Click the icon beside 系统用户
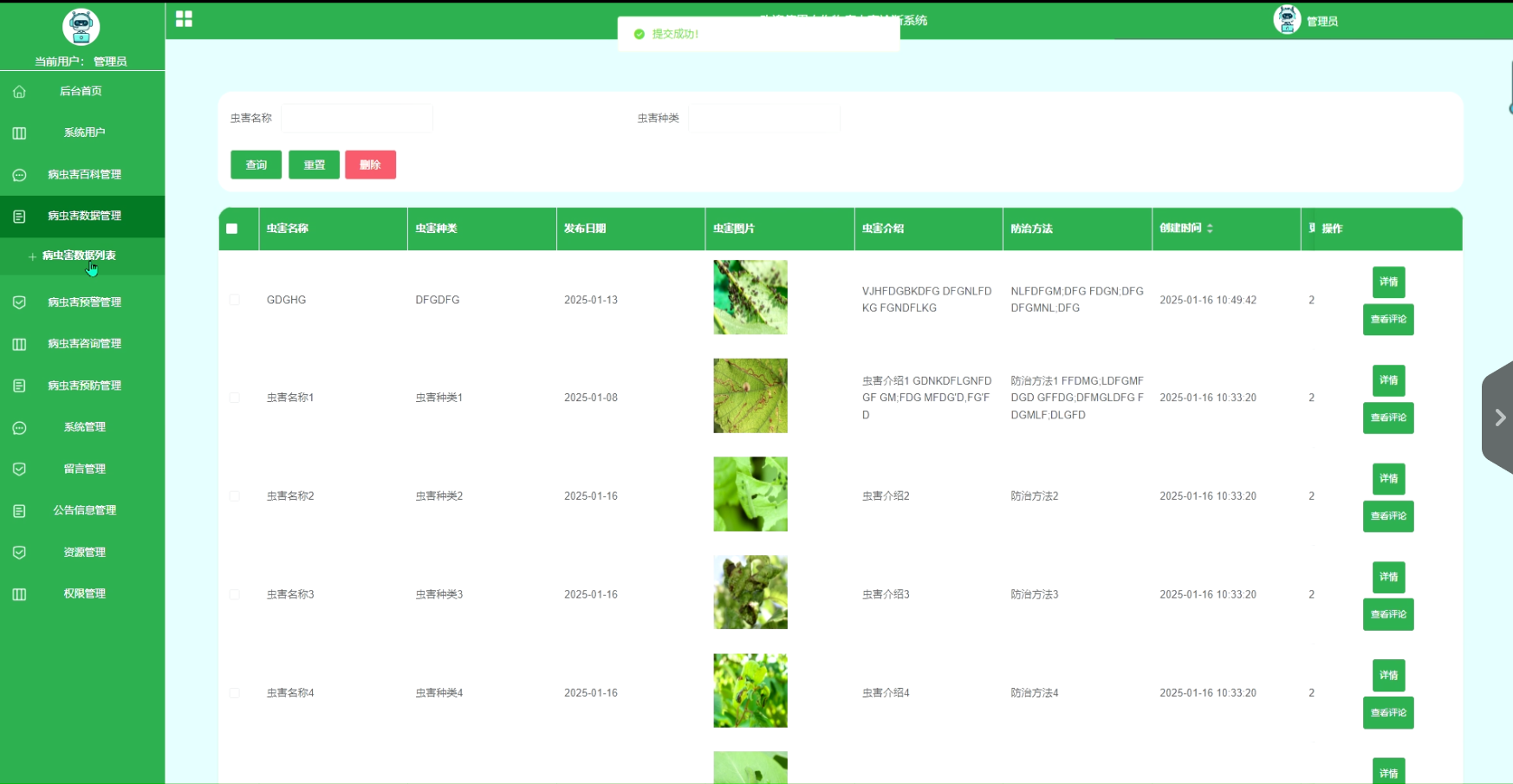1513x784 pixels. tap(19, 133)
